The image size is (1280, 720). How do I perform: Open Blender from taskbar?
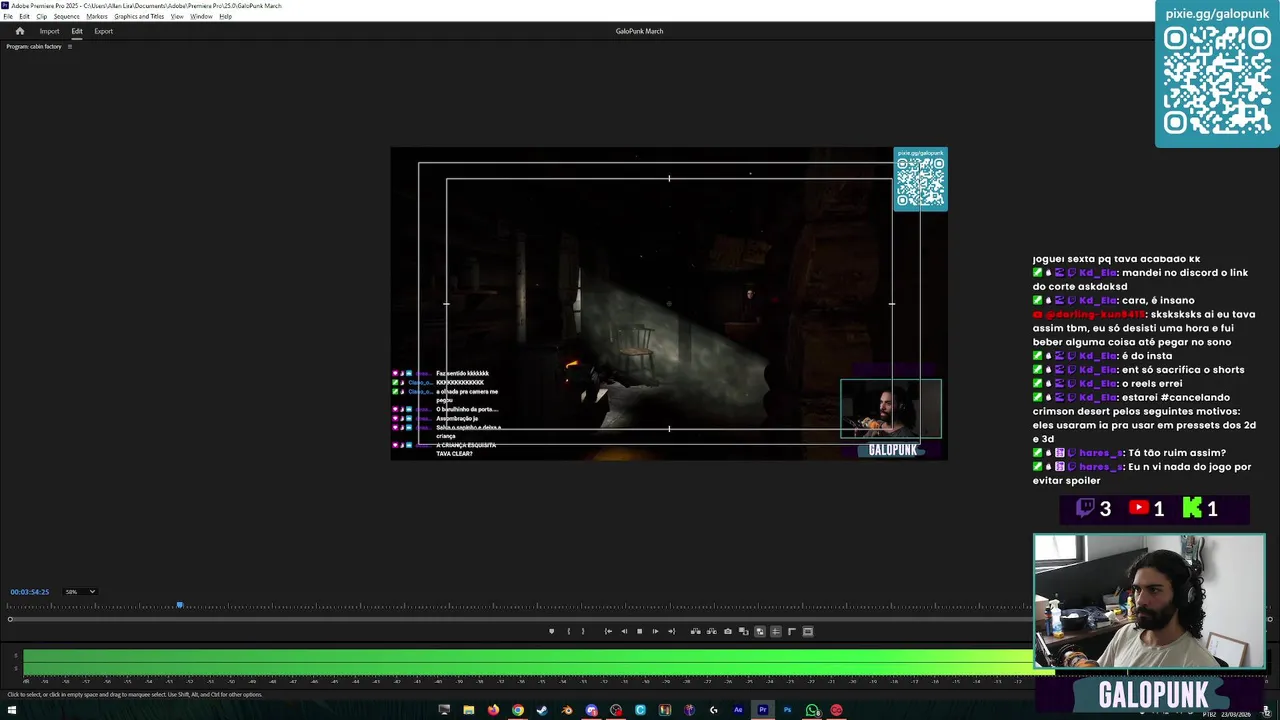pos(567,710)
